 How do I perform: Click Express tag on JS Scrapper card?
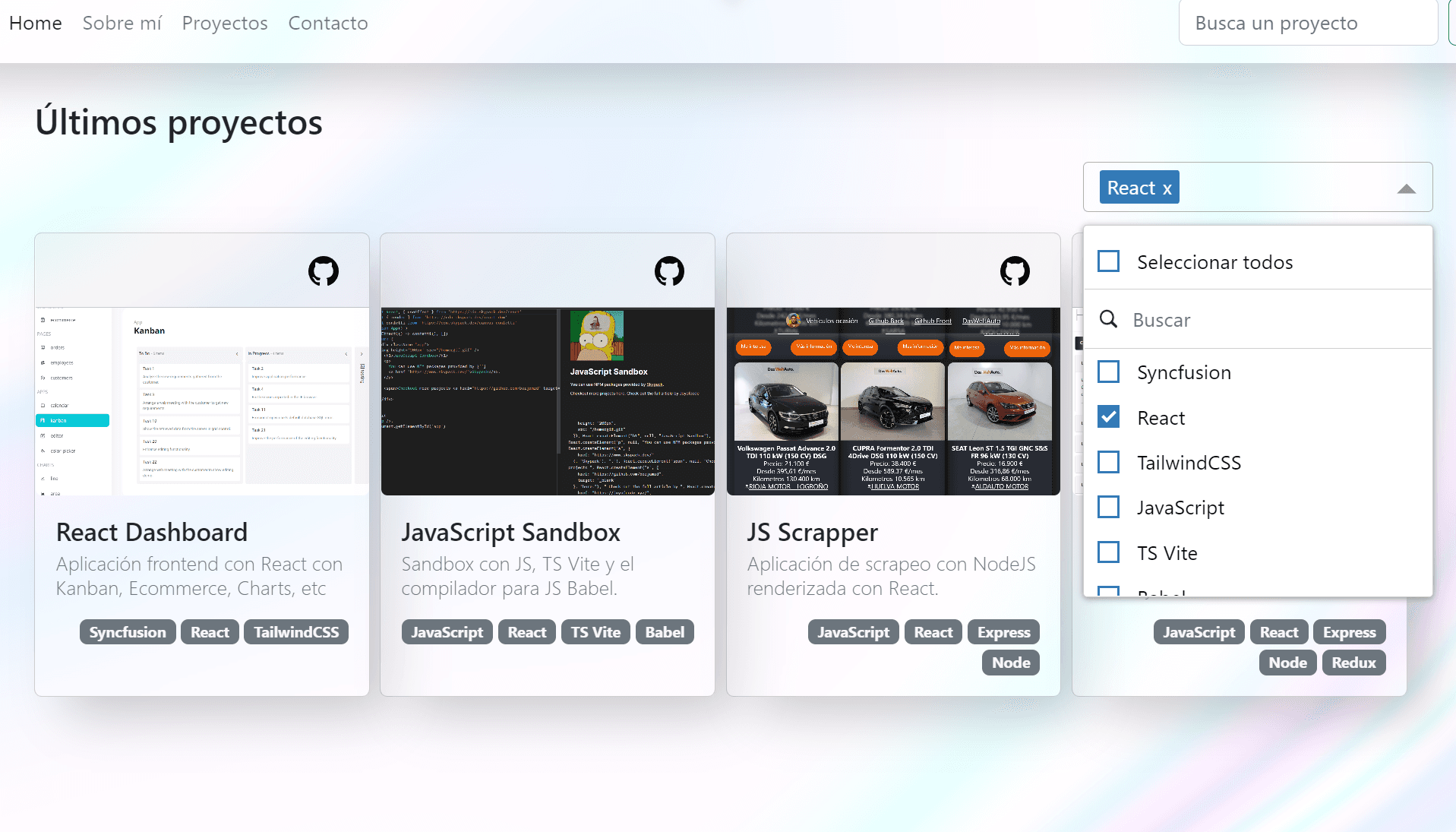tap(1003, 632)
